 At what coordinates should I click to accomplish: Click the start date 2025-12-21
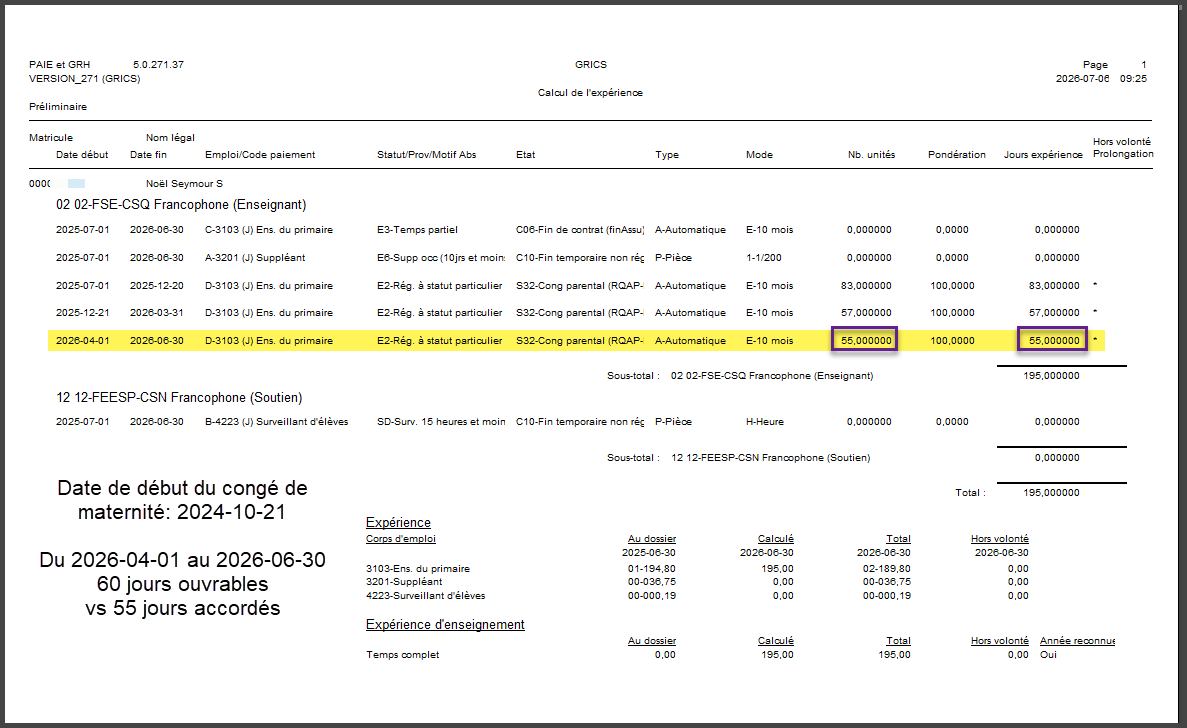pyautogui.click(x=83, y=313)
